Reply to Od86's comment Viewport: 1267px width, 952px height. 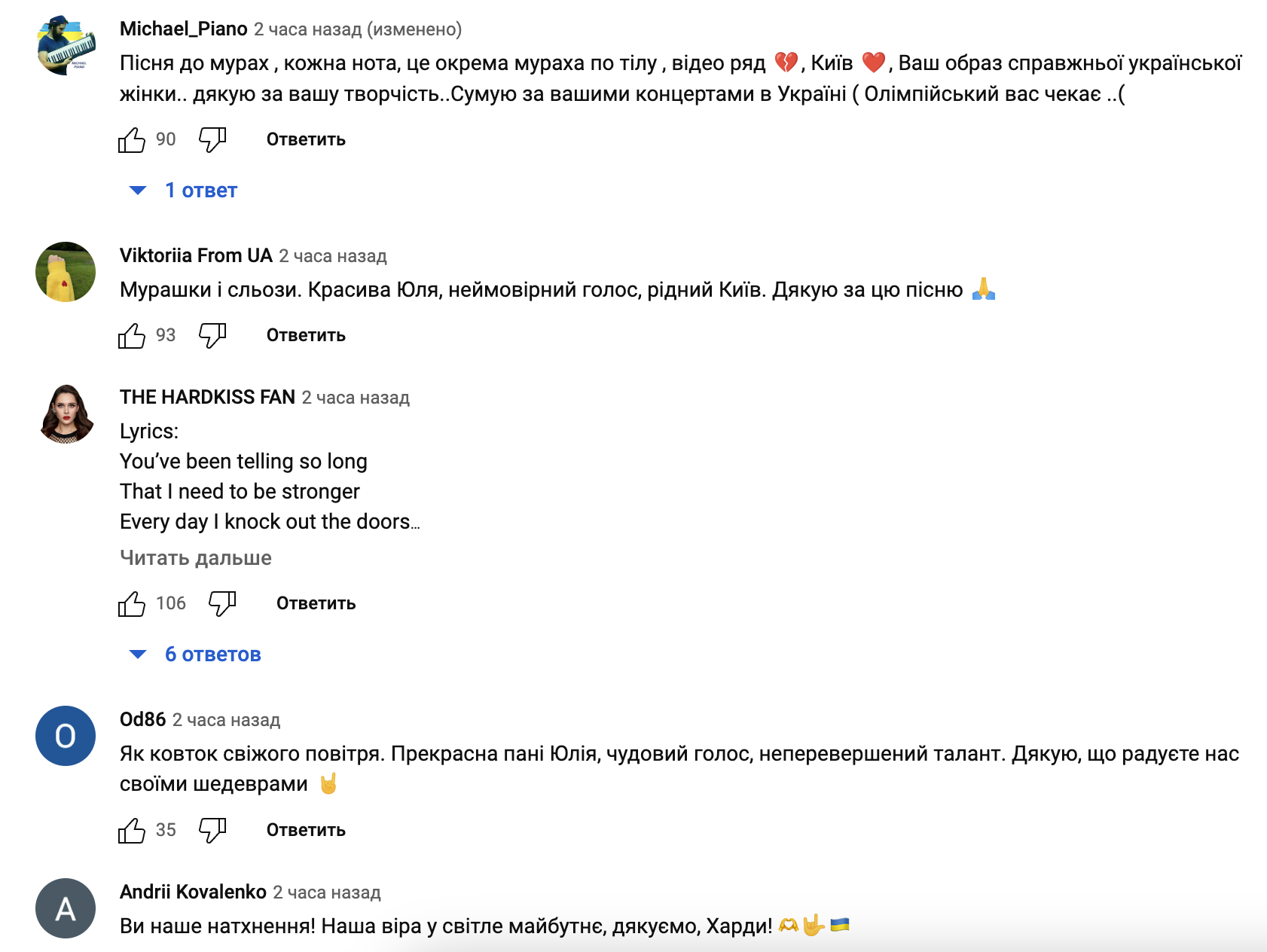306,831
